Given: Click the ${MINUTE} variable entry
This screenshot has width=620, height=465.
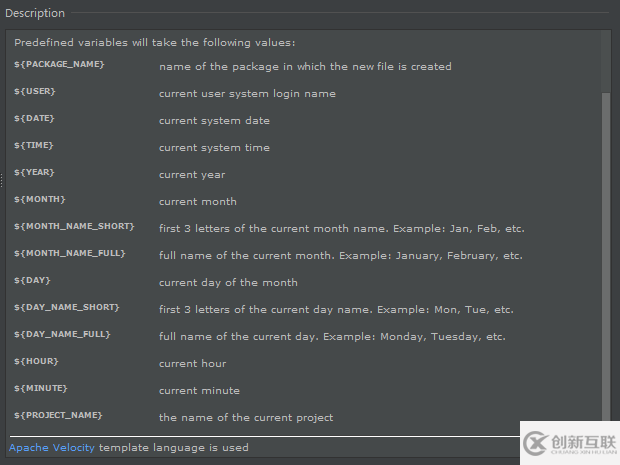Looking at the screenshot, I should pyautogui.click(x=42, y=389).
